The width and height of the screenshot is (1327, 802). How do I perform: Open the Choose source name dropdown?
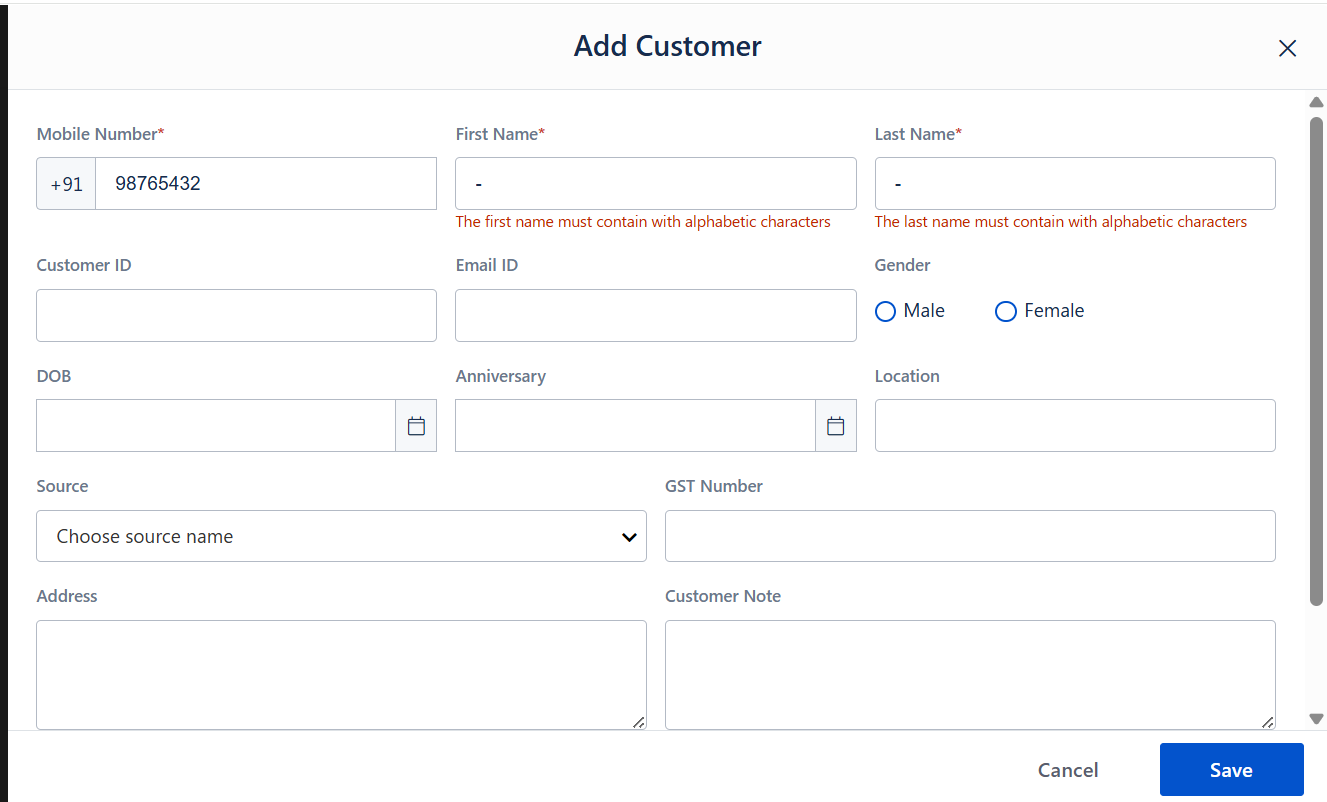click(341, 536)
